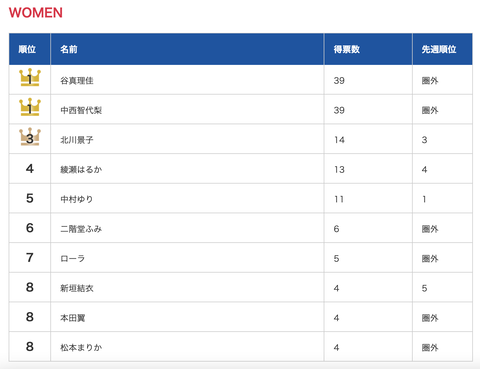
Task: Select the WOMEN heading
Action: [x=36, y=13]
